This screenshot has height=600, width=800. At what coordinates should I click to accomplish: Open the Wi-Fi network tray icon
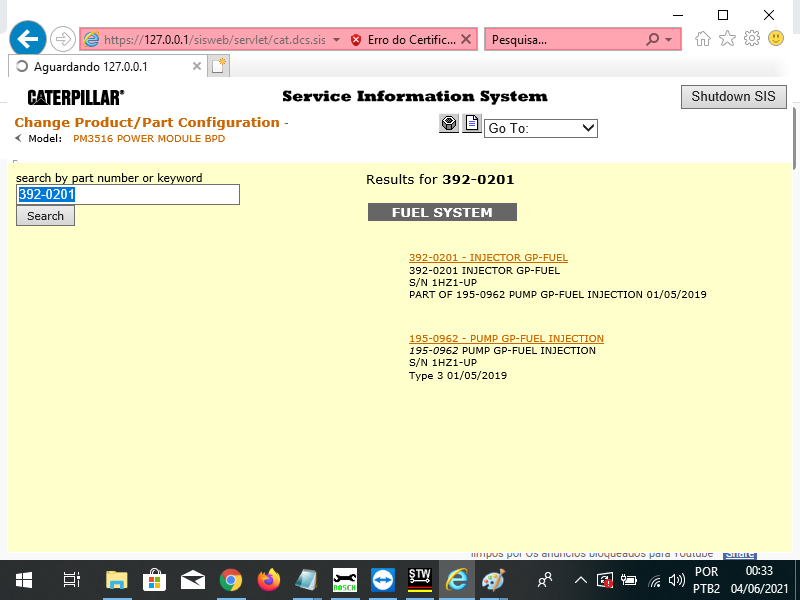tap(654, 580)
